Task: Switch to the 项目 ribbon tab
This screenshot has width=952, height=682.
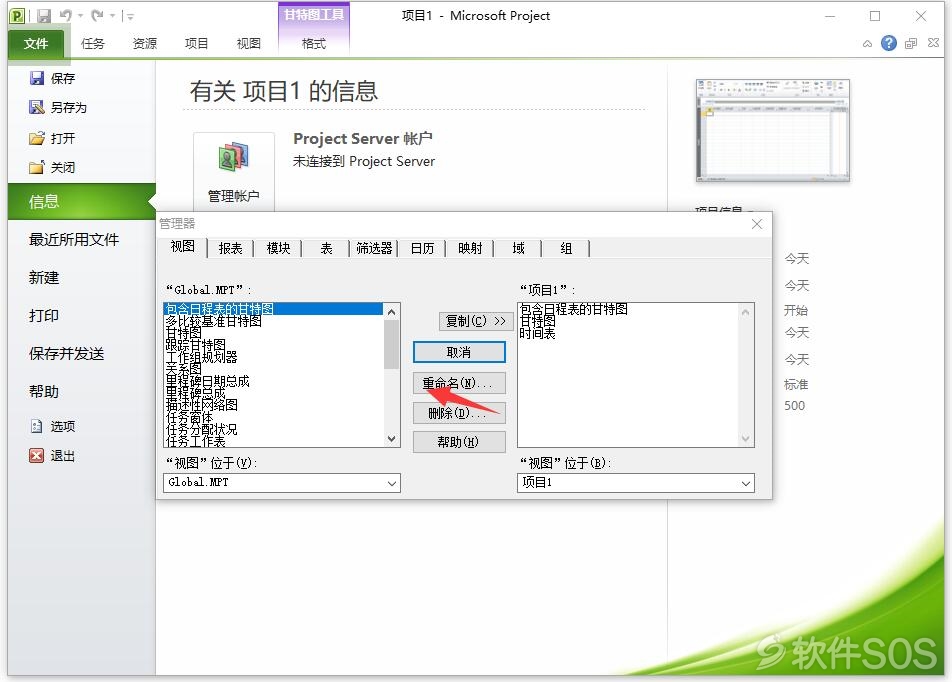Action: coord(196,44)
